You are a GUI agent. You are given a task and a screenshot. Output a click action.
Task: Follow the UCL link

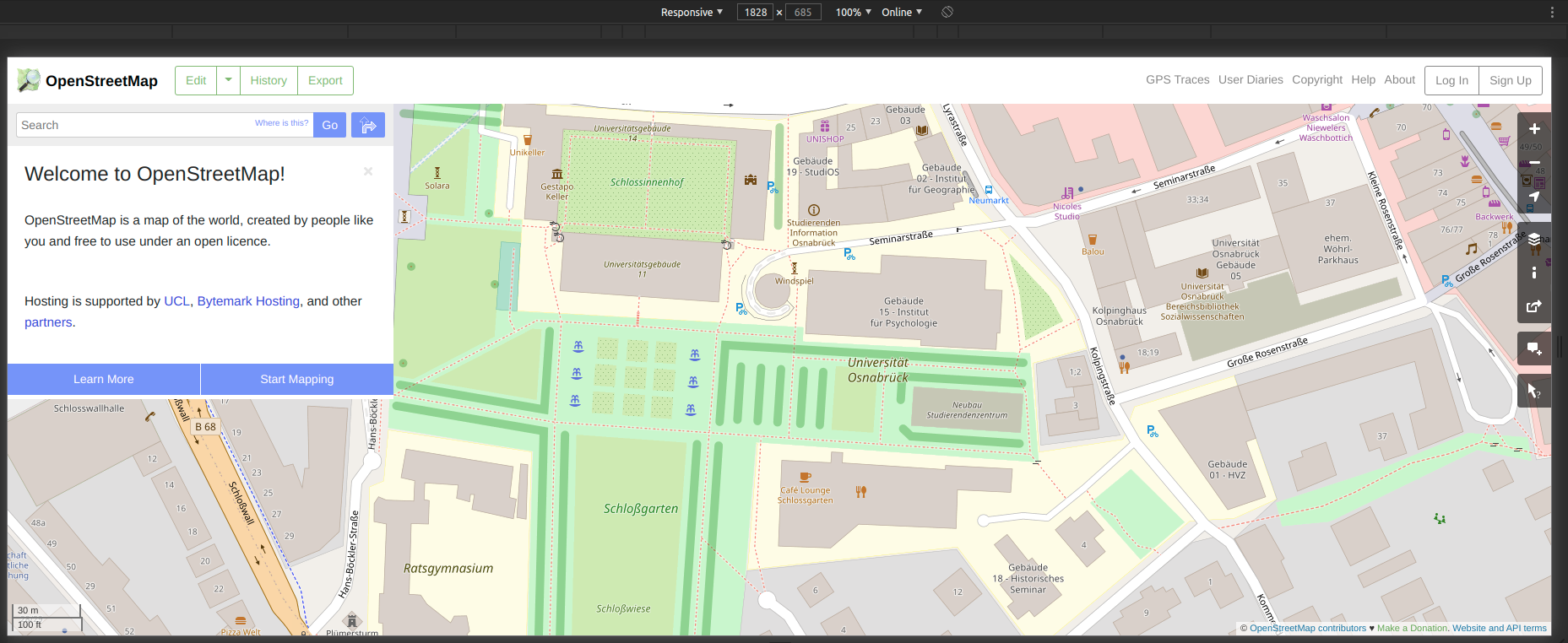click(176, 301)
